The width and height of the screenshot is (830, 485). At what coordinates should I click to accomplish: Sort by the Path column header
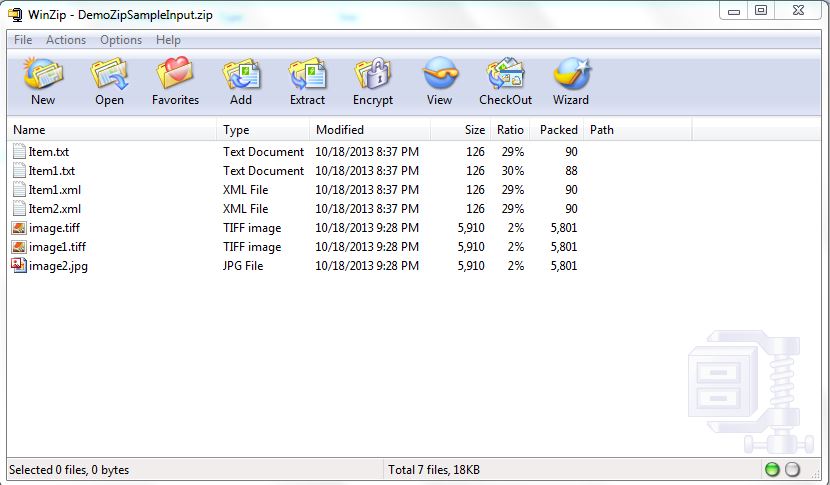click(638, 130)
